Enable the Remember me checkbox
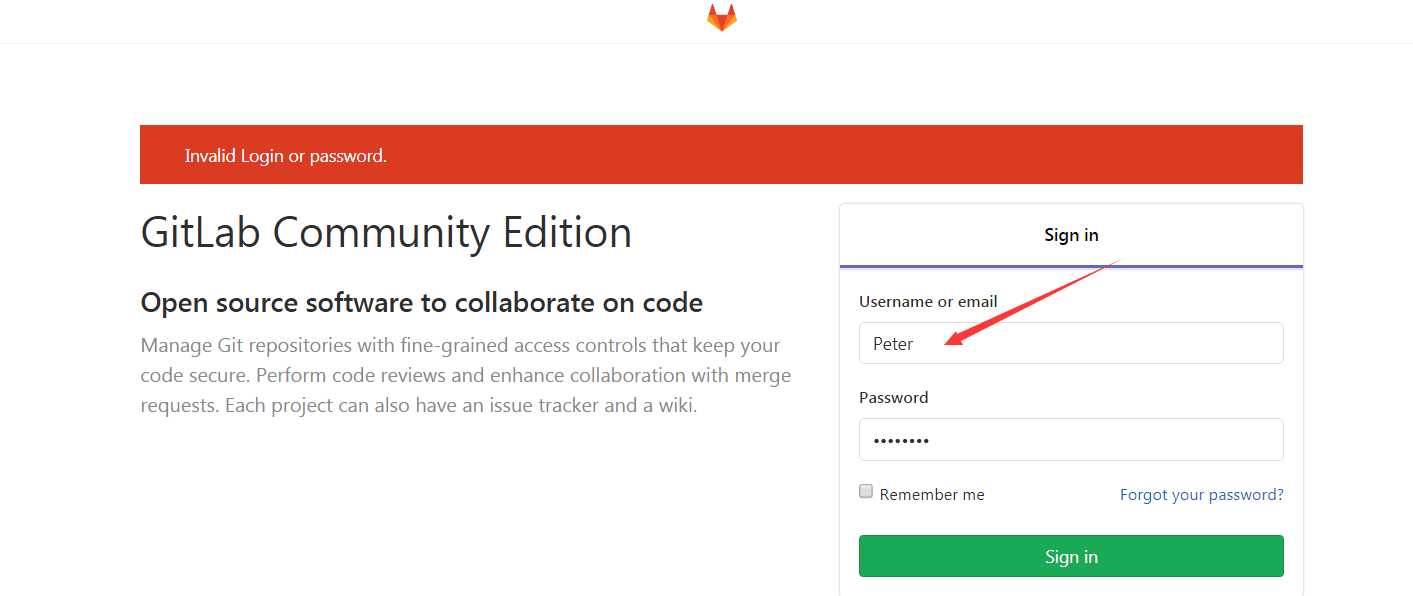This screenshot has height=596, width=1413. point(866,492)
